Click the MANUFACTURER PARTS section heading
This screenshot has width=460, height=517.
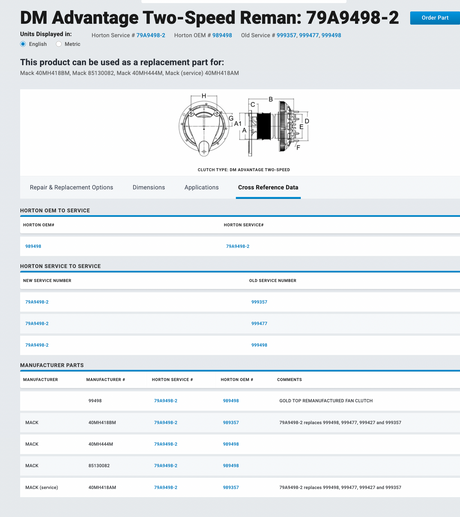[x=52, y=365]
